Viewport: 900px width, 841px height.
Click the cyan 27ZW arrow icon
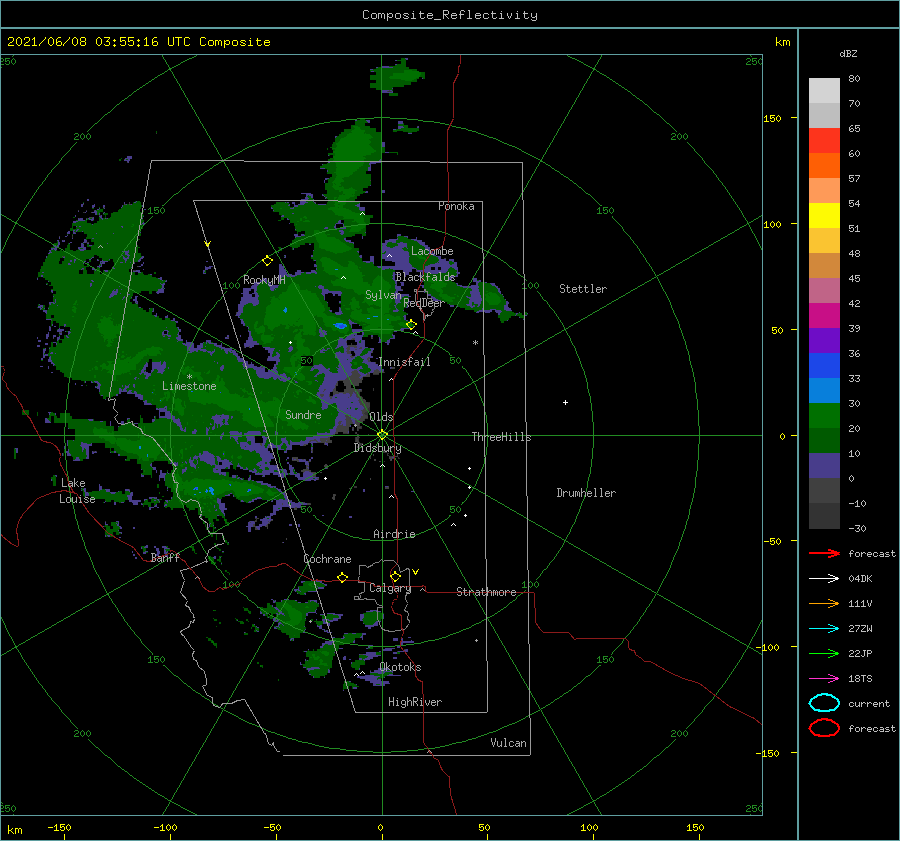(x=824, y=629)
